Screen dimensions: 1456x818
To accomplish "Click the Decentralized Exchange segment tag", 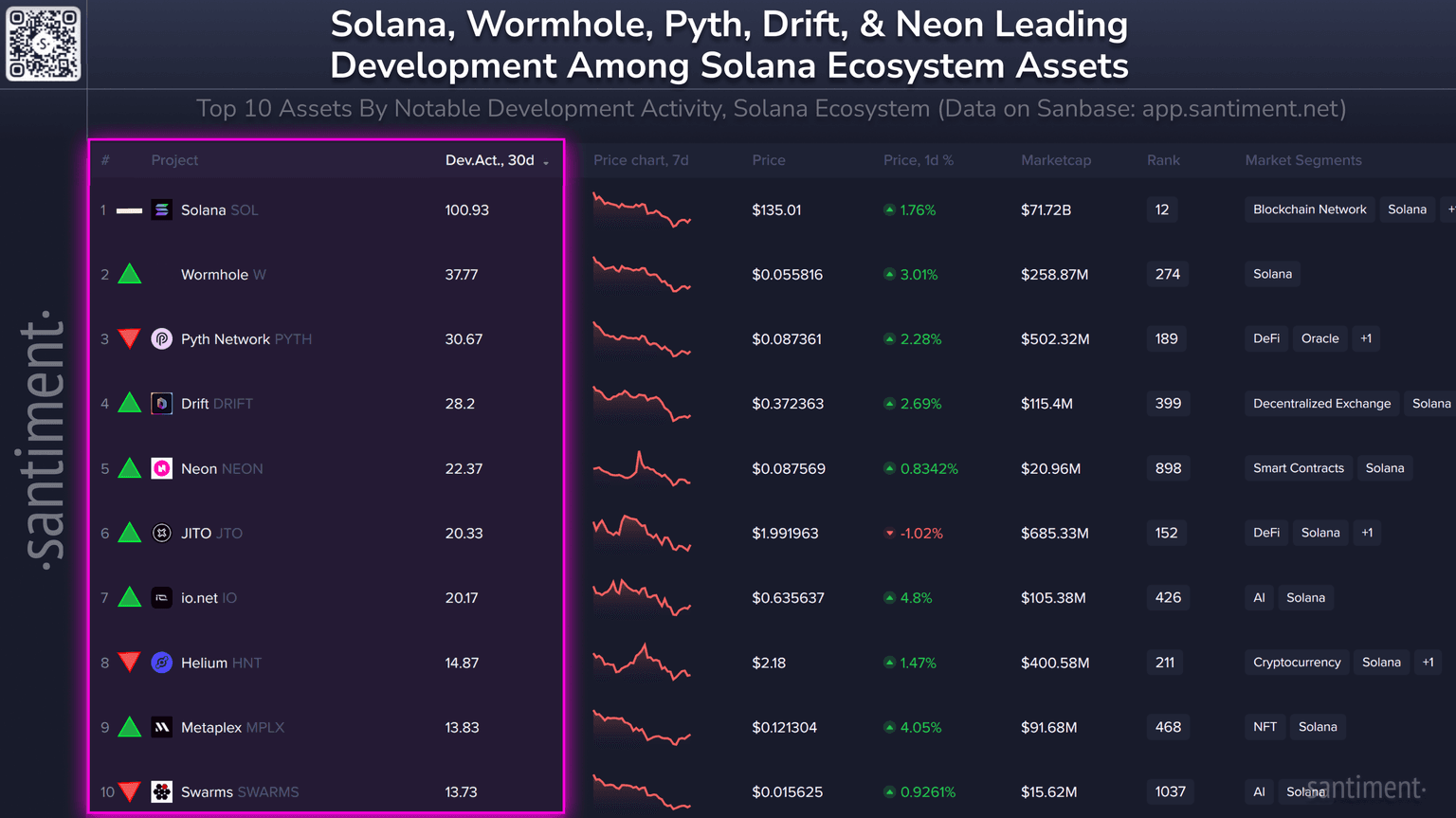I will [x=1321, y=404].
